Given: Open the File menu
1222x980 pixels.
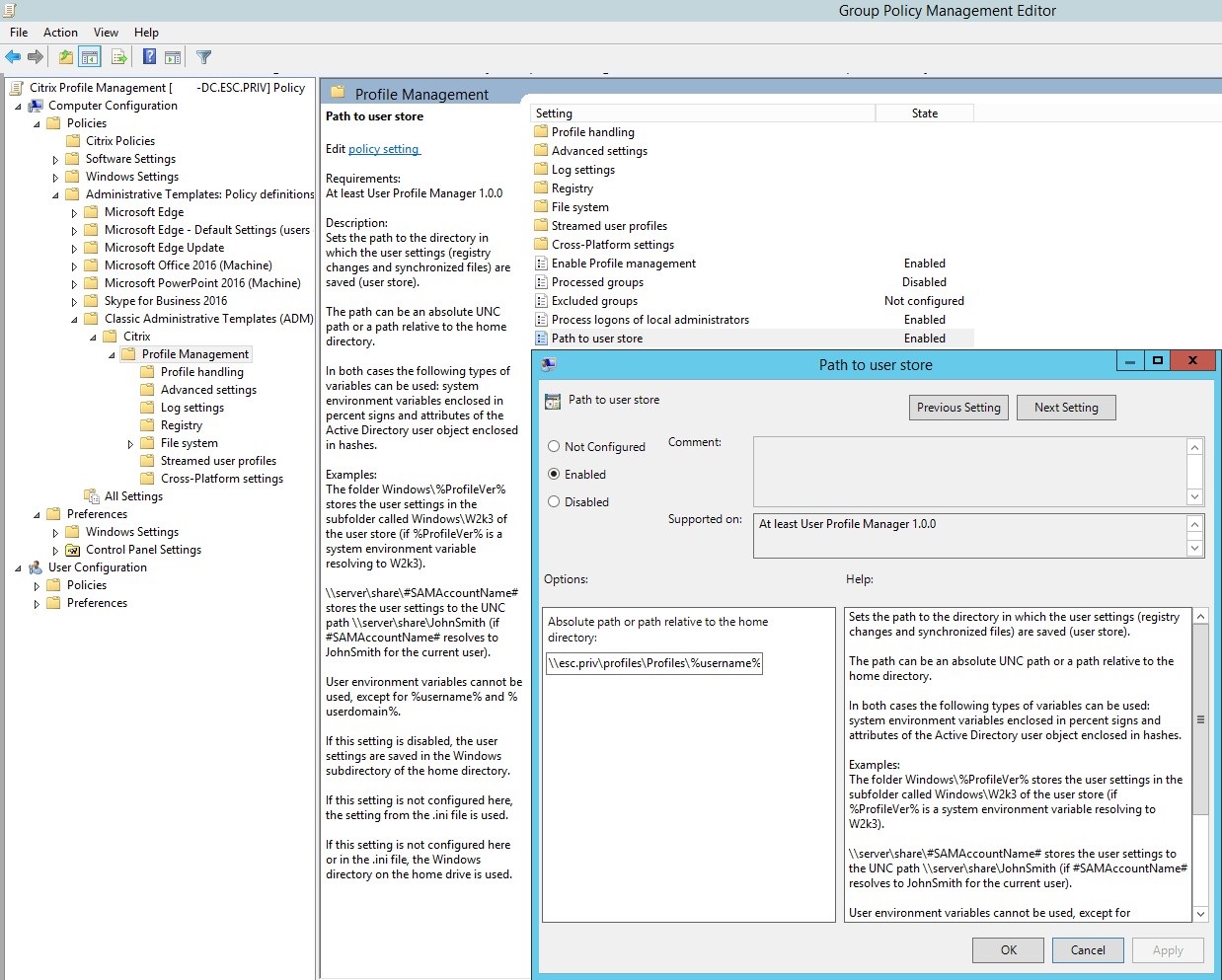Looking at the screenshot, I should (x=19, y=33).
